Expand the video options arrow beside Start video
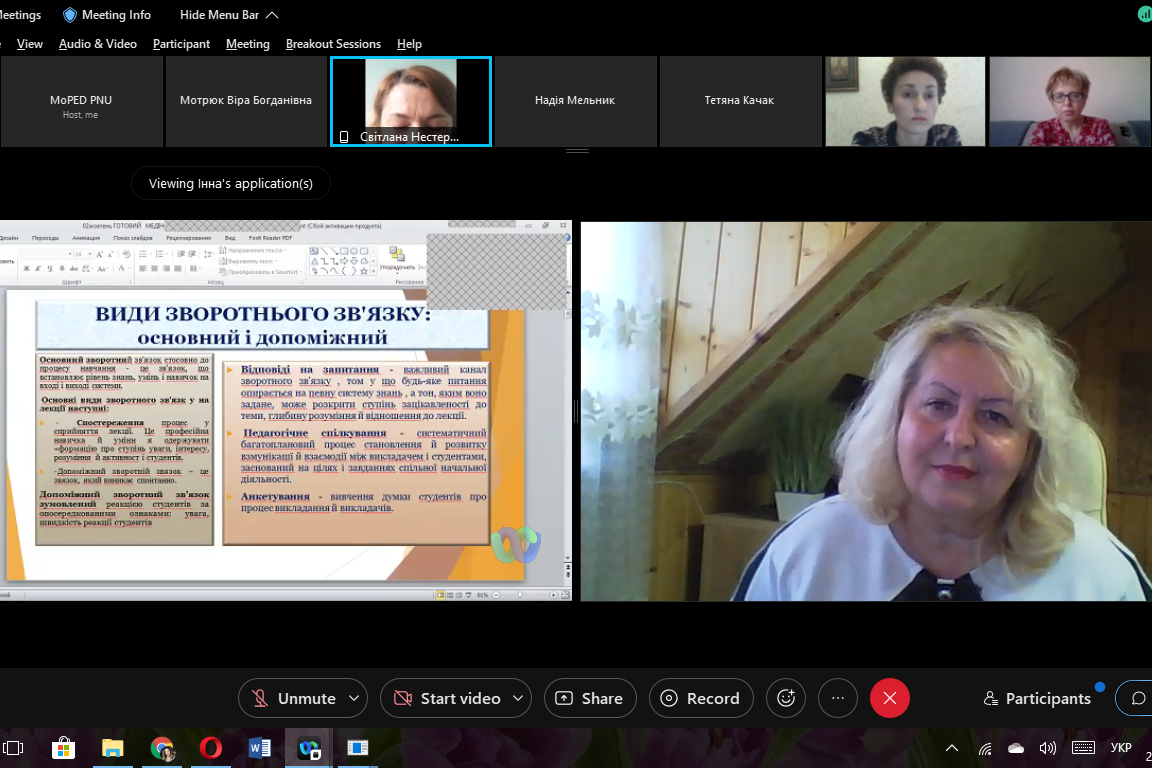Screen dimensions: 1152x768 pyautogui.click(x=517, y=698)
